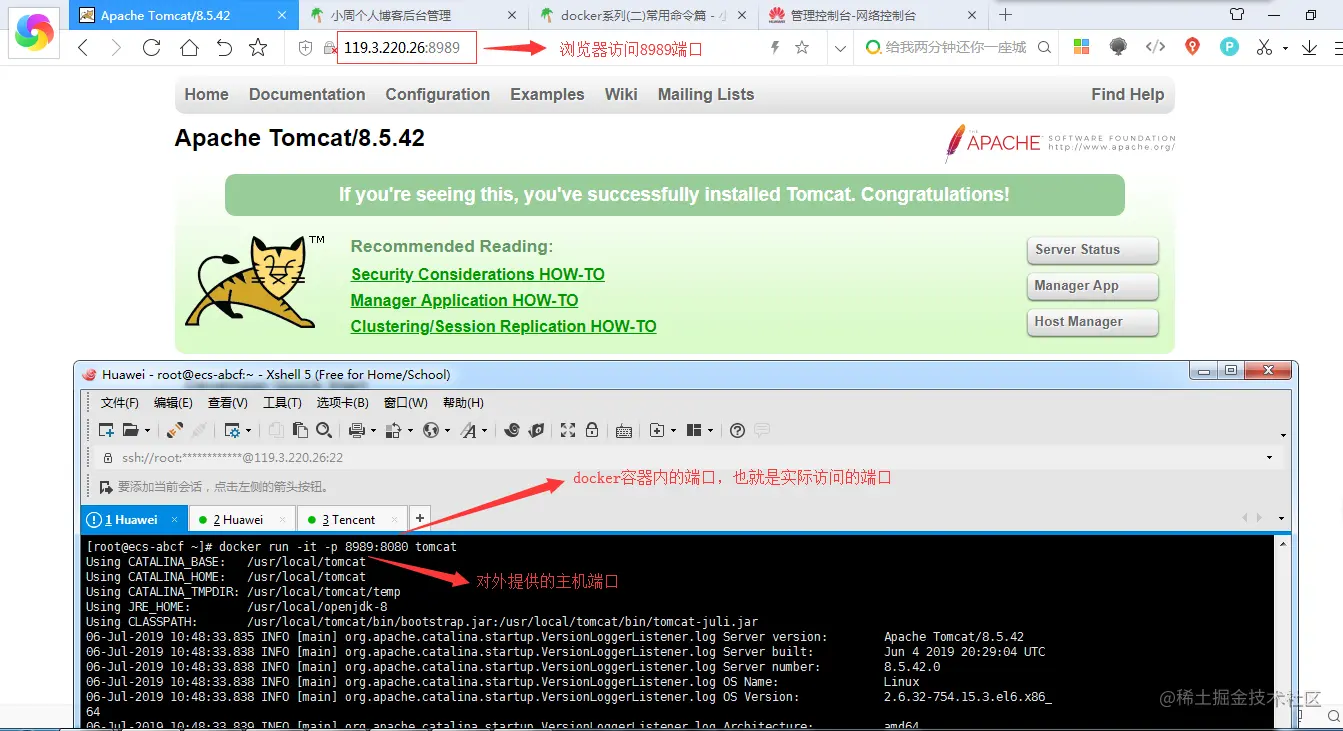Click Xshell lock screen icon
The image size is (1343, 731).
[x=592, y=430]
